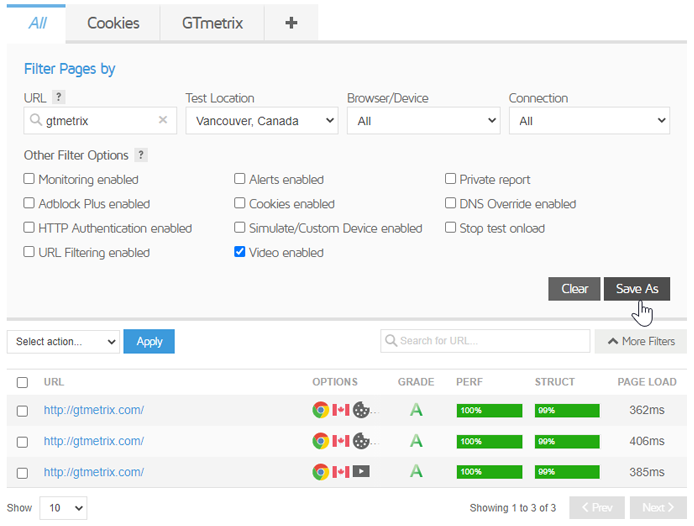Click the 99% STRUCT bar in 406ms row

[567, 441]
